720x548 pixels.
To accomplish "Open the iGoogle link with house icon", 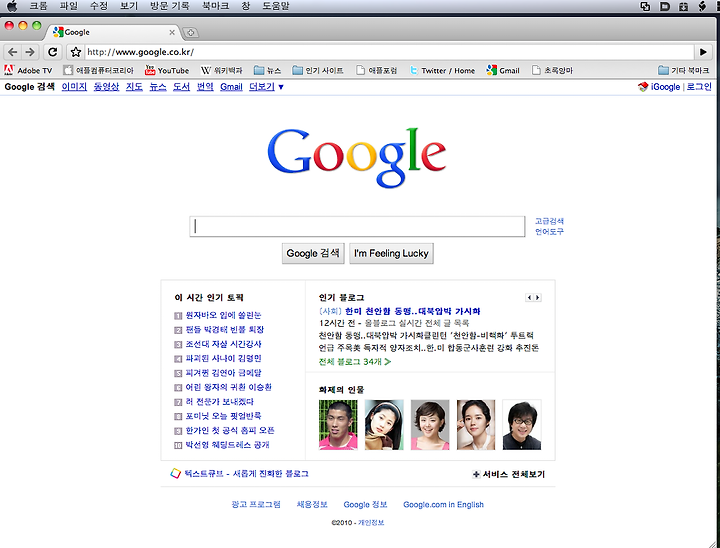I will click(659, 87).
